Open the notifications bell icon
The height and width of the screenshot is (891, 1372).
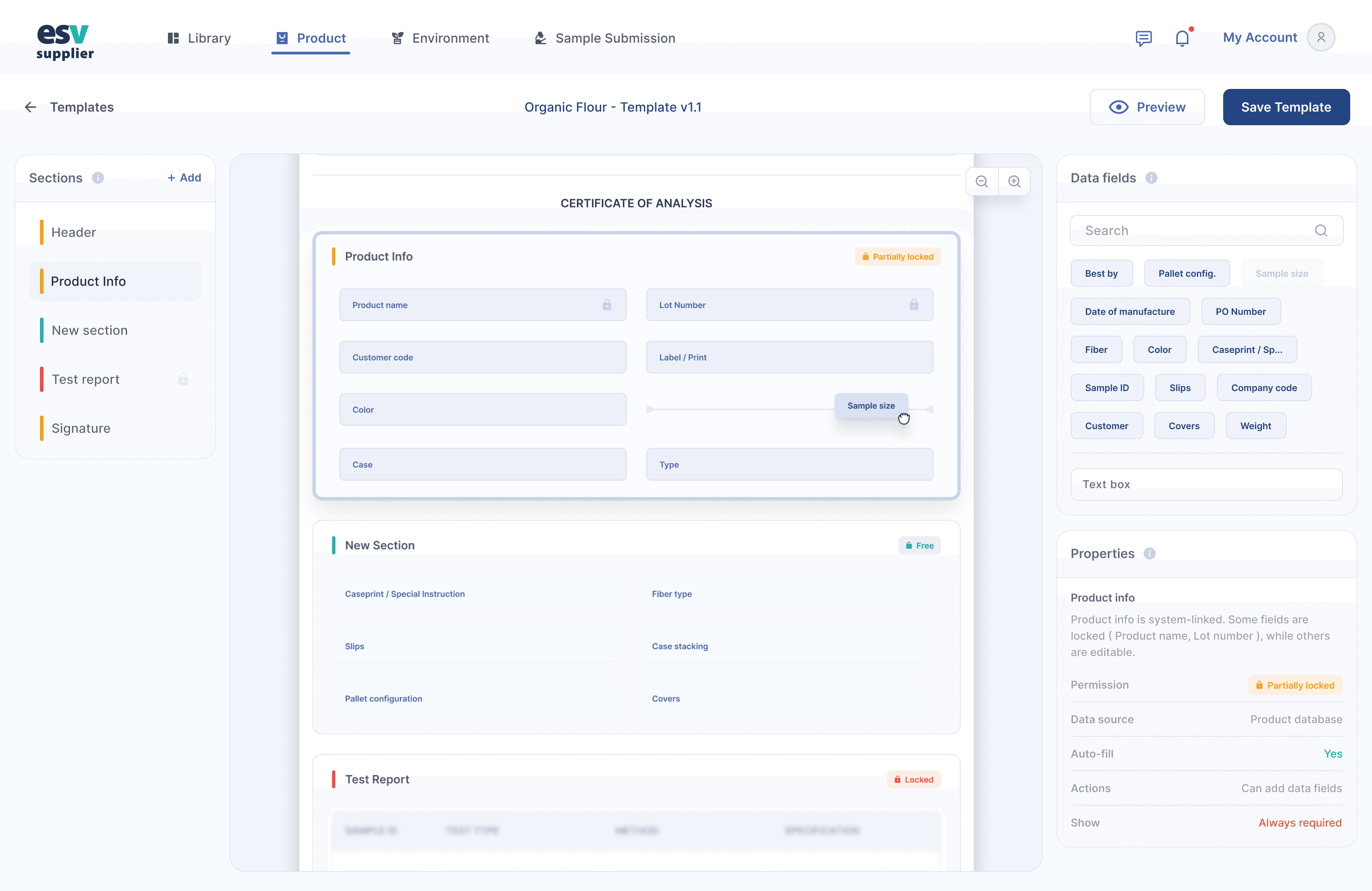[x=1182, y=38]
